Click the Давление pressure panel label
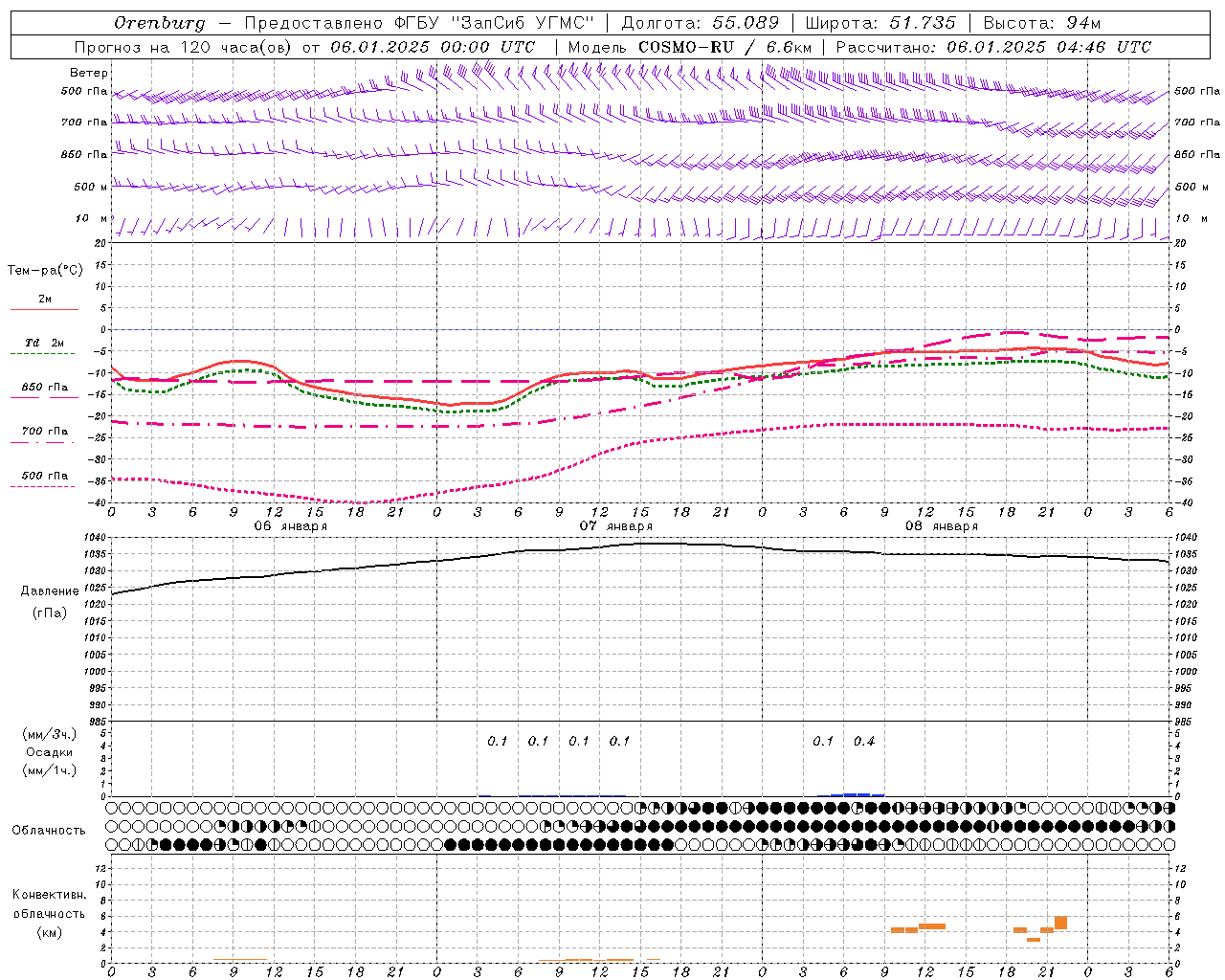This screenshot has width=1225, height=980. coord(50,591)
